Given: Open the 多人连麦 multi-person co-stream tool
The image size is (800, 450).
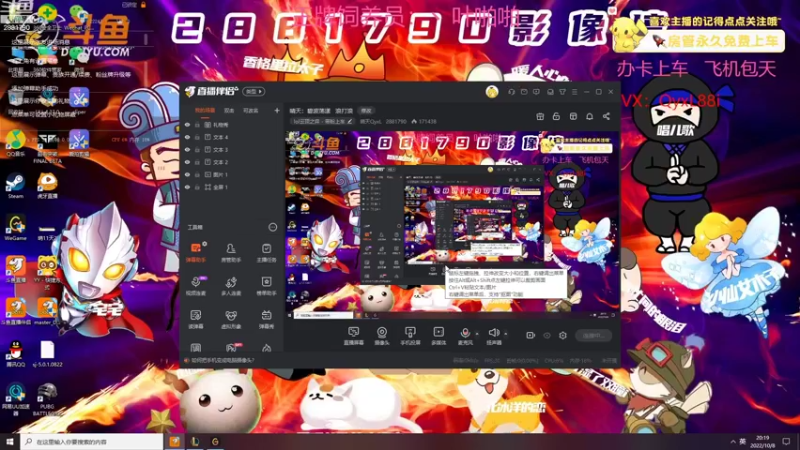Looking at the screenshot, I should pyautogui.click(x=231, y=286).
